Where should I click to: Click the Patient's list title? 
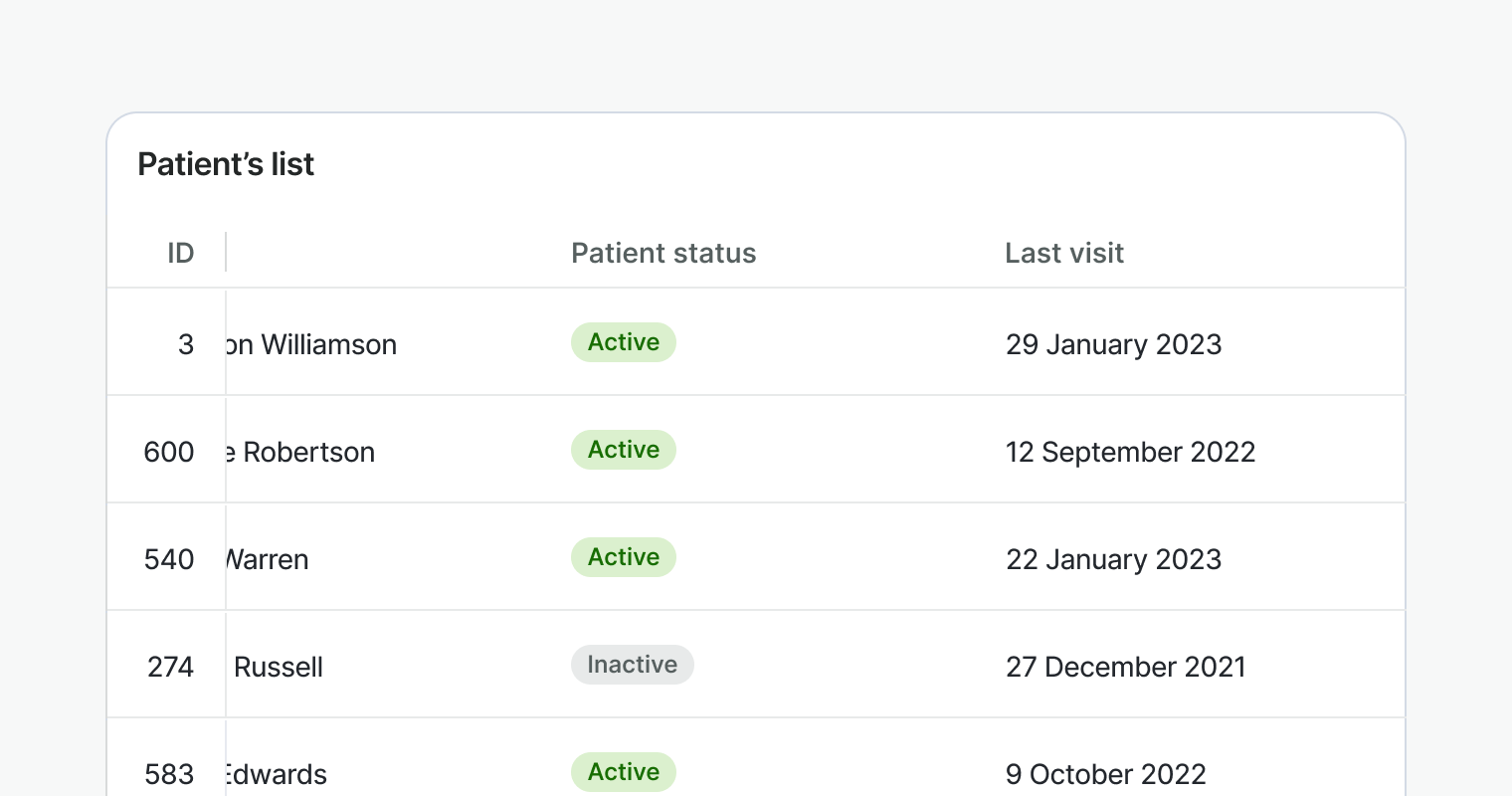pyautogui.click(x=226, y=164)
